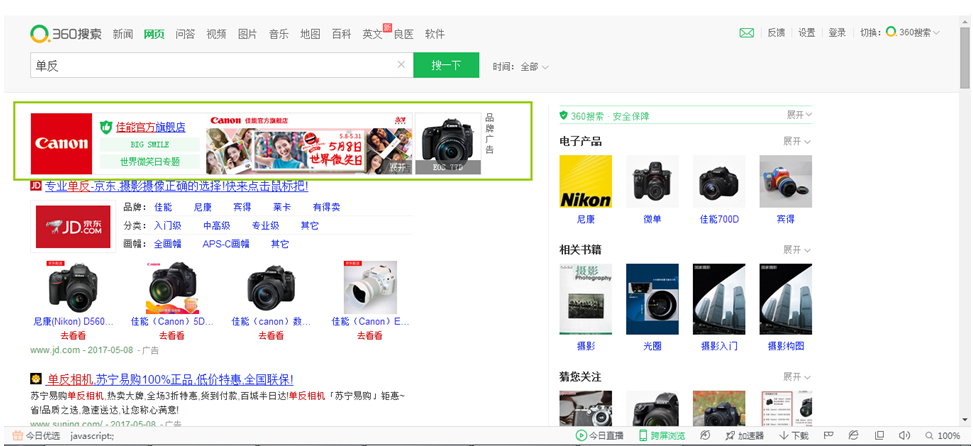
Task: Click 今日直播 in status bar
Action: [x=600, y=436]
